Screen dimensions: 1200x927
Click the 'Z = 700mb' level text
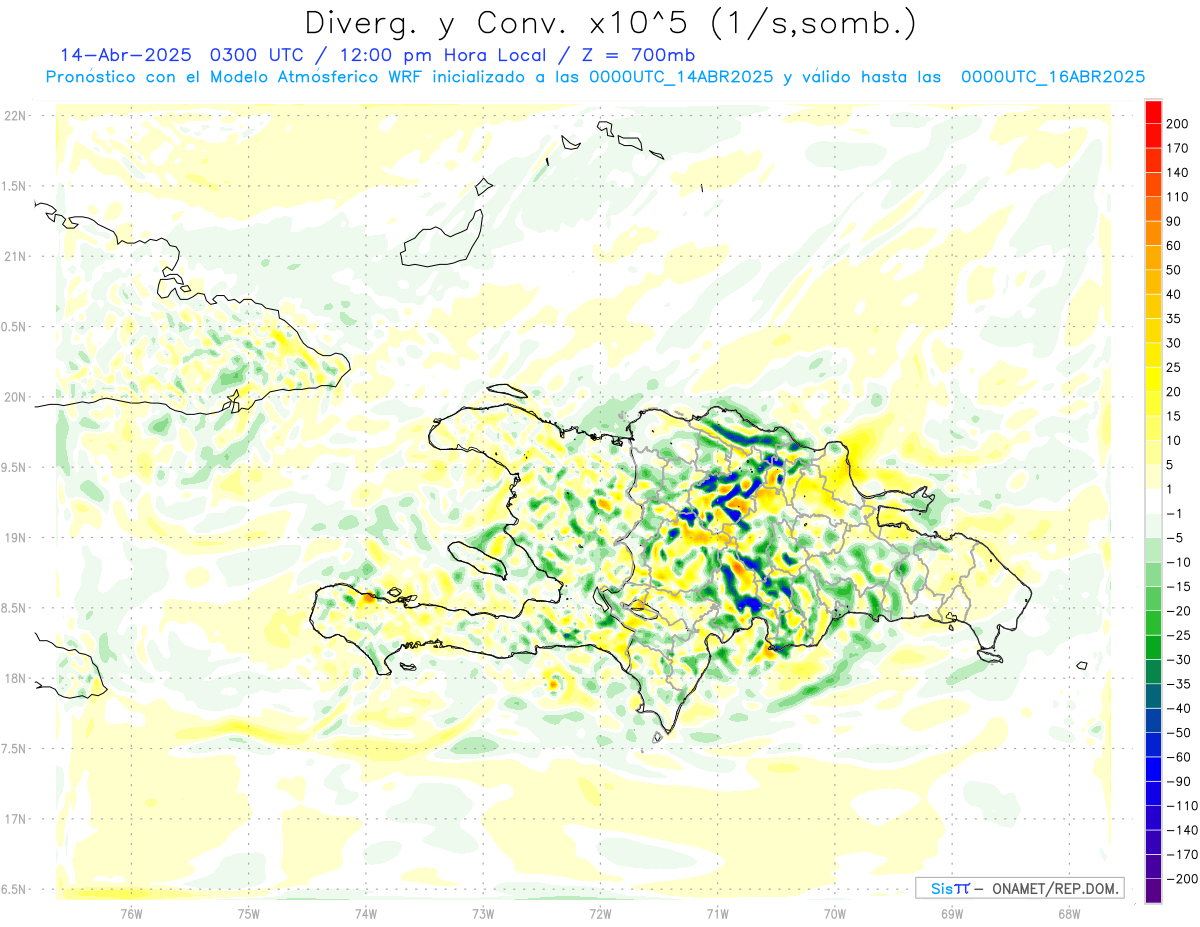coord(634,55)
